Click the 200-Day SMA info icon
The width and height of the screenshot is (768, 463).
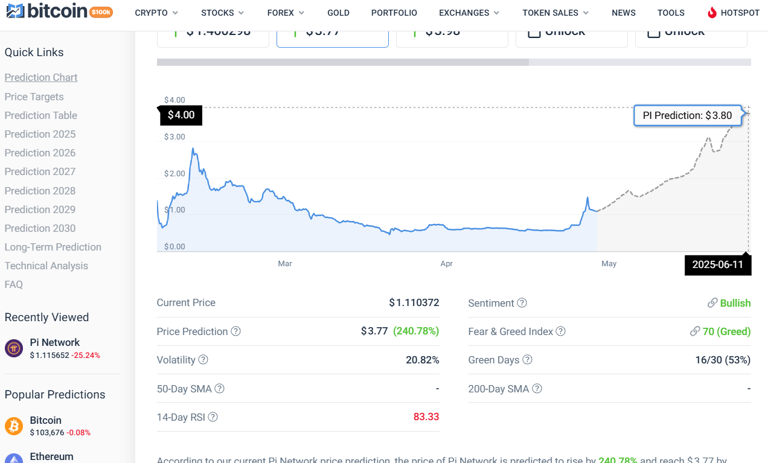click(x=537, y=389)
